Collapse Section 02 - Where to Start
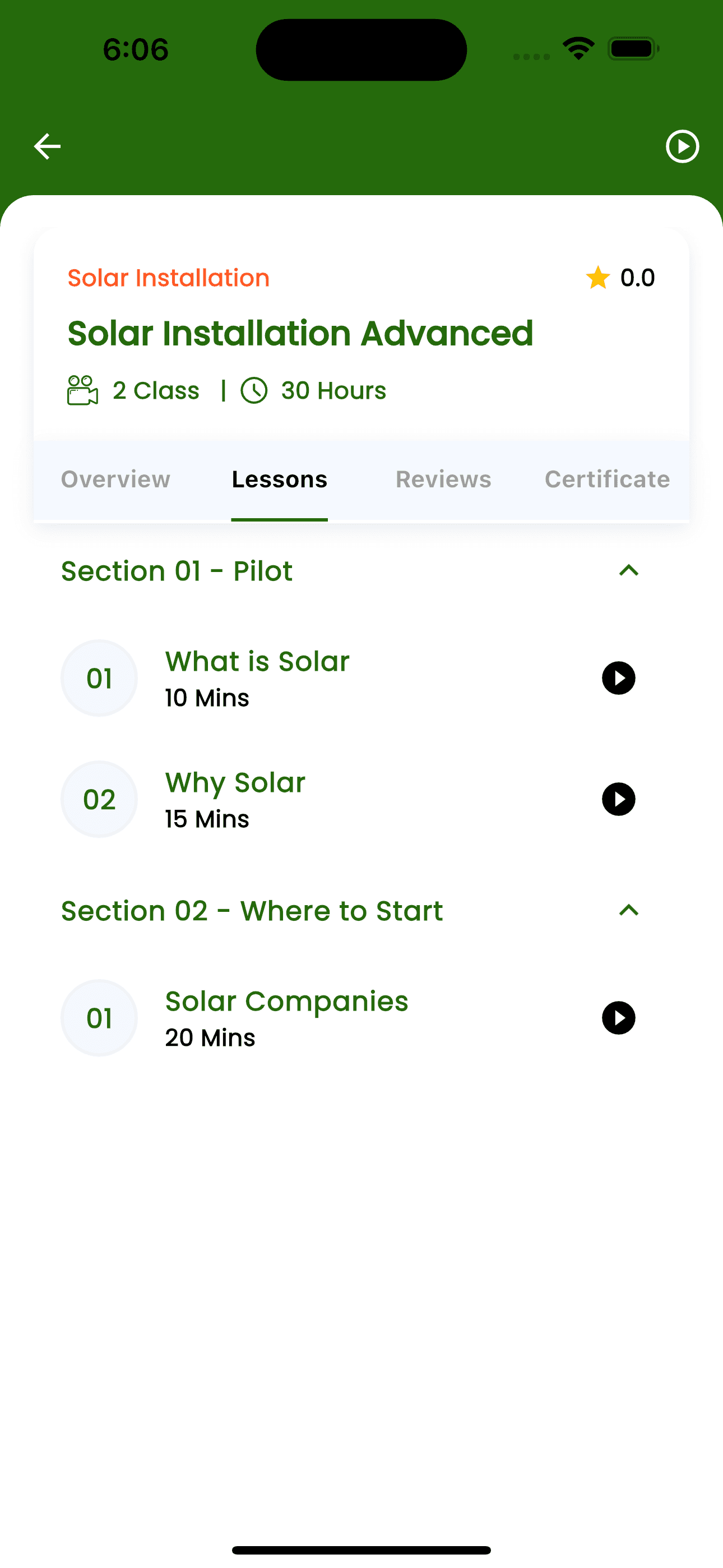The image size is (723, 1568). (x=629, y=910)
